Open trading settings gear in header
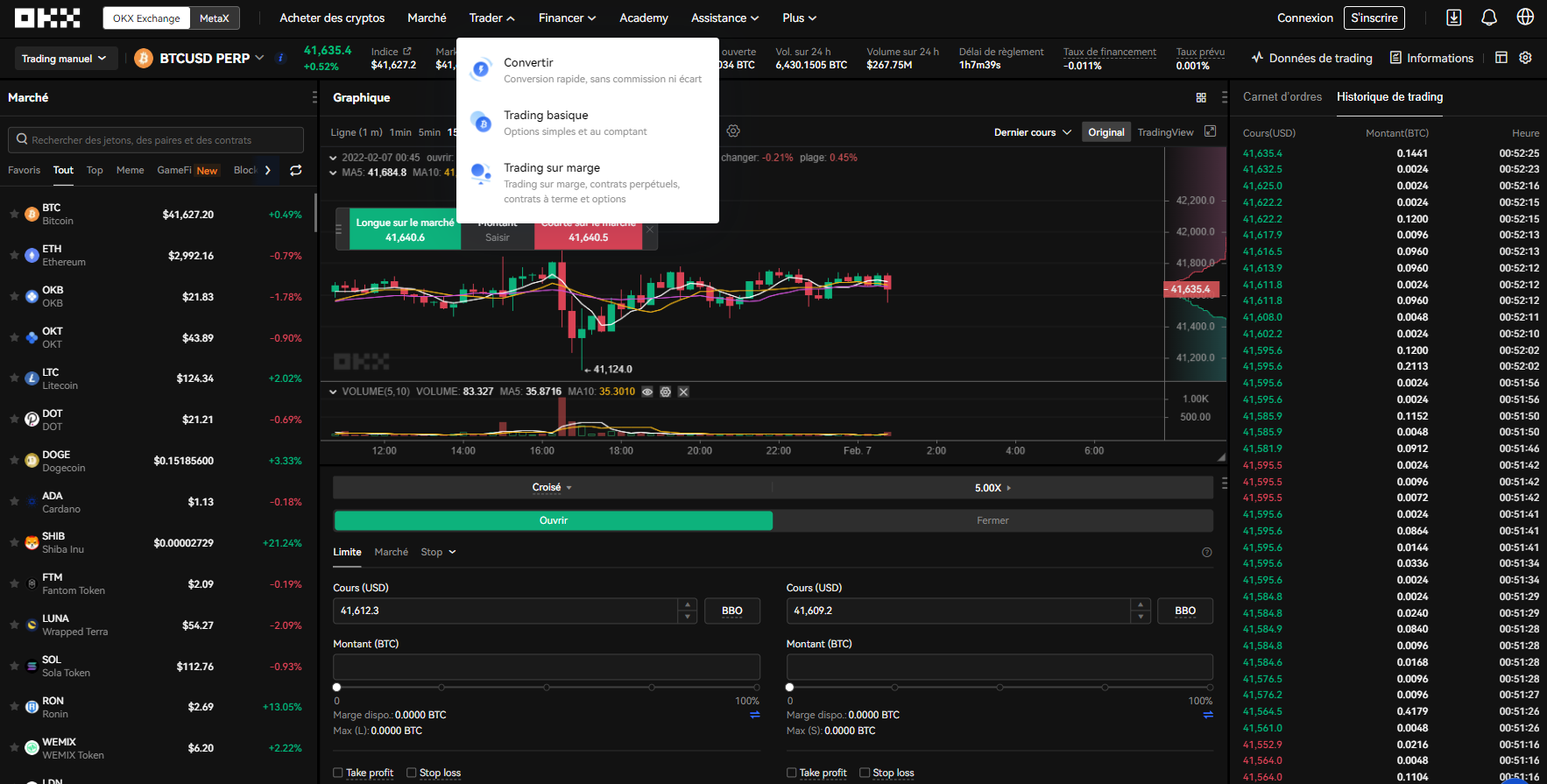1547x784 pixels. (1525, 58)
